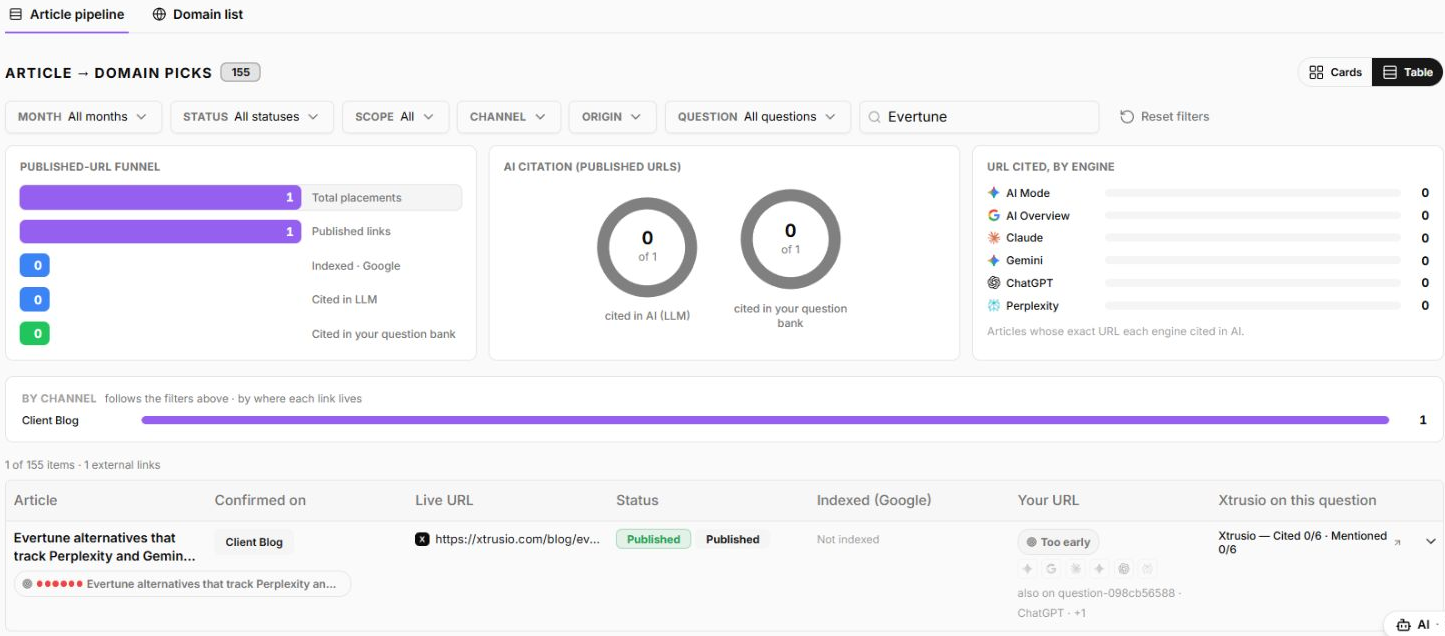Screen dimensions: 1445x636
Task: Click the AI Overview Google icon
Action: point(993,215)
